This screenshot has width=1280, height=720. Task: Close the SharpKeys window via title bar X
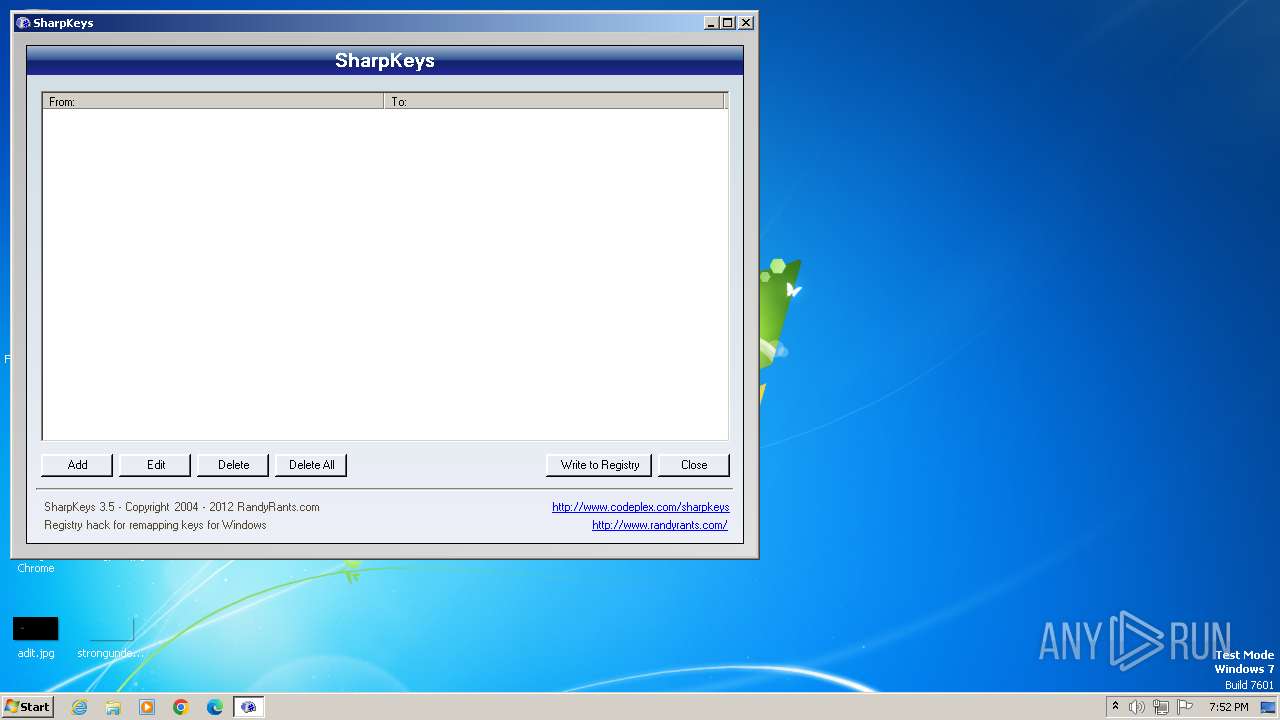[x=746, y=22]
